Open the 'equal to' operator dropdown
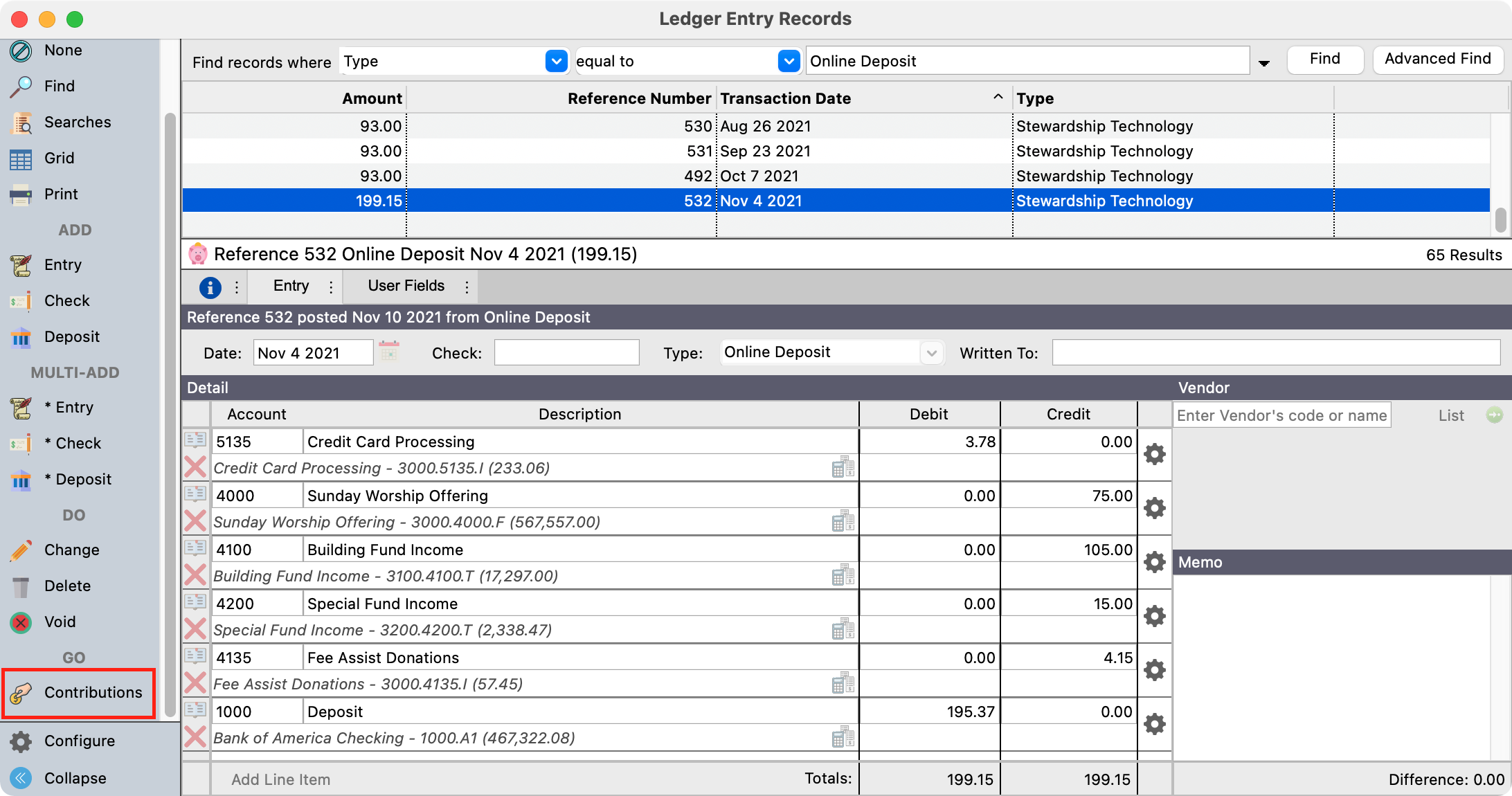The height and width of the screenshot is (796, 1512). 789,62
